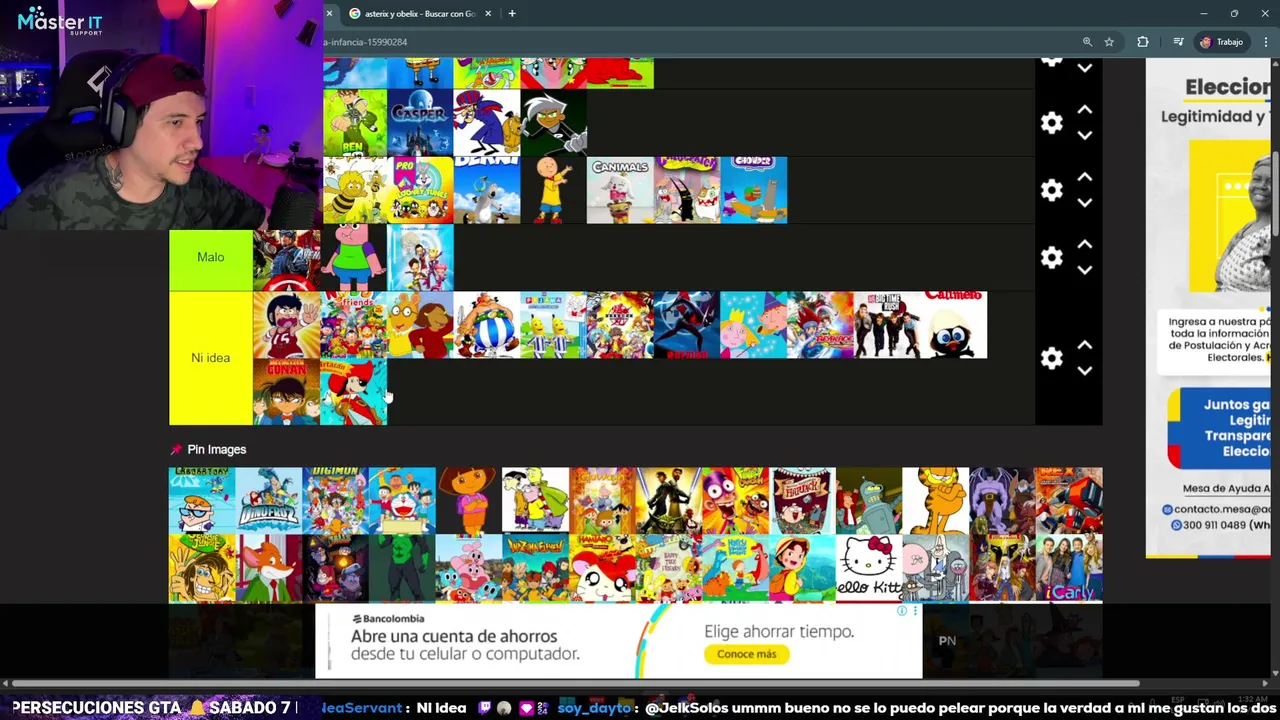Move Malo tier row down

[1085, 270]
